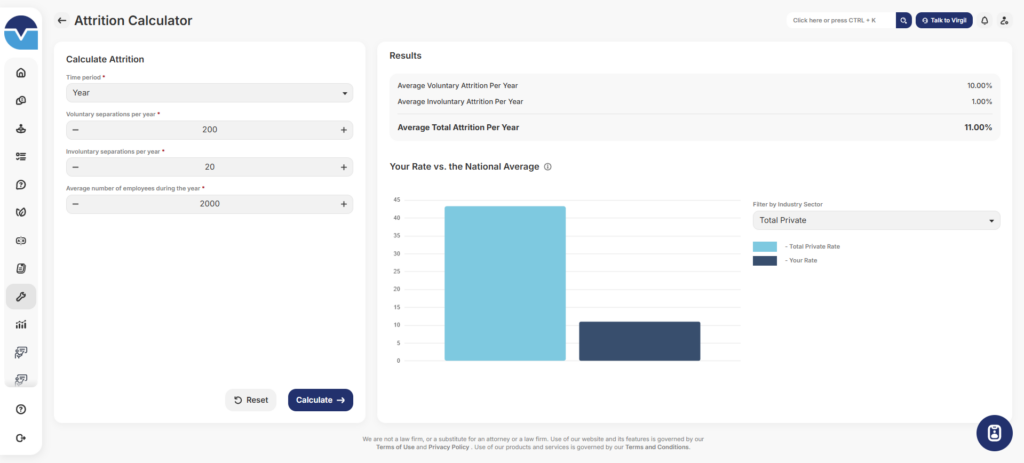Click the notification bell icon
1024x463 pixels.
(984, 20)
